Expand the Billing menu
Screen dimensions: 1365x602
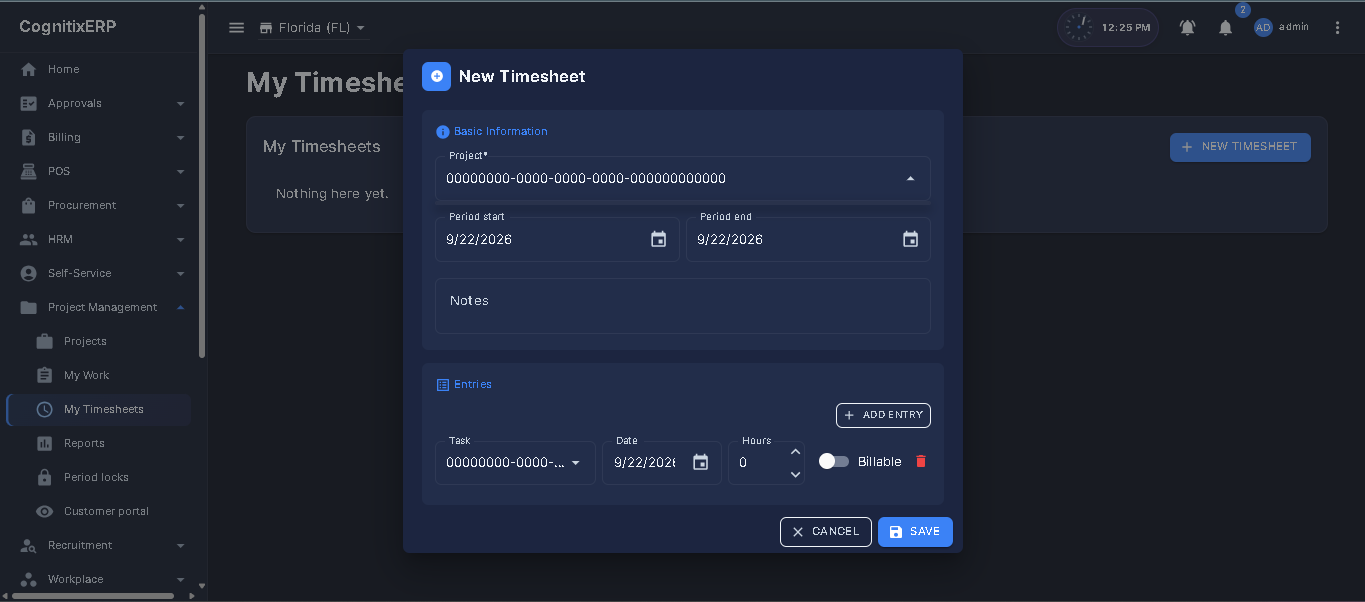(103, 137)
